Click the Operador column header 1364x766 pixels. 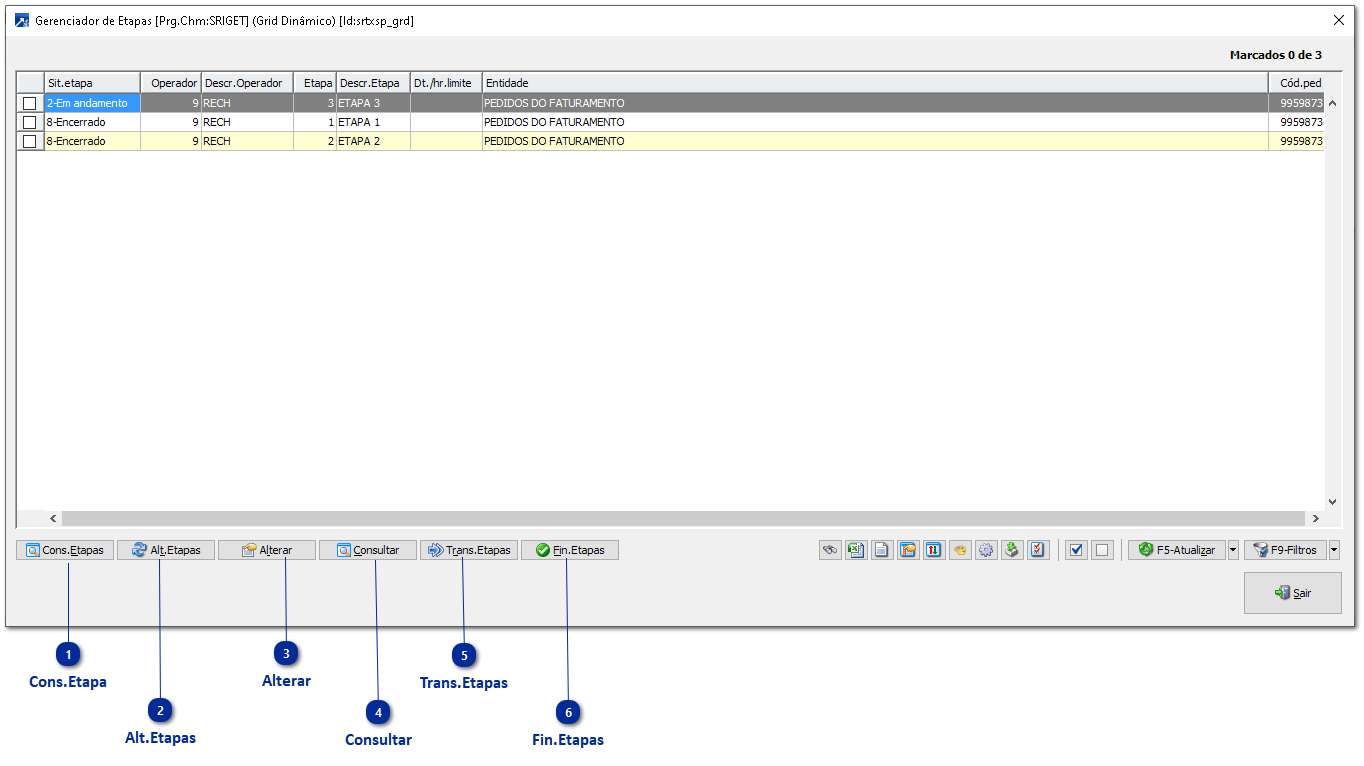coord(171,83)
